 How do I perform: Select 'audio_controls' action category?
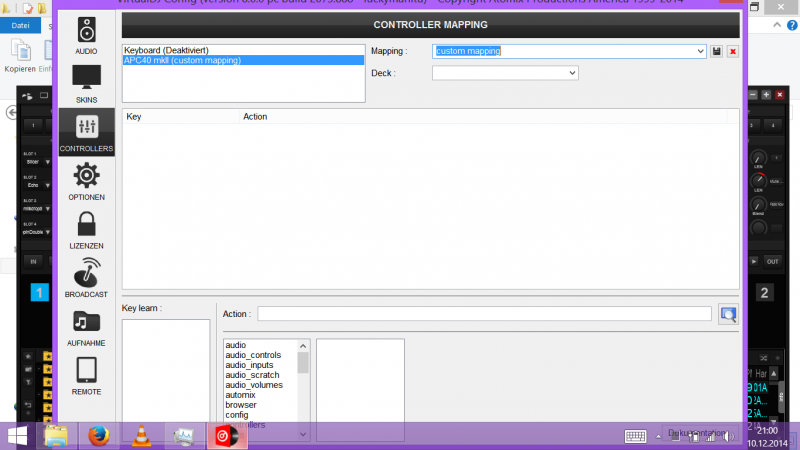pyautogui.click(x=253, y=355)
